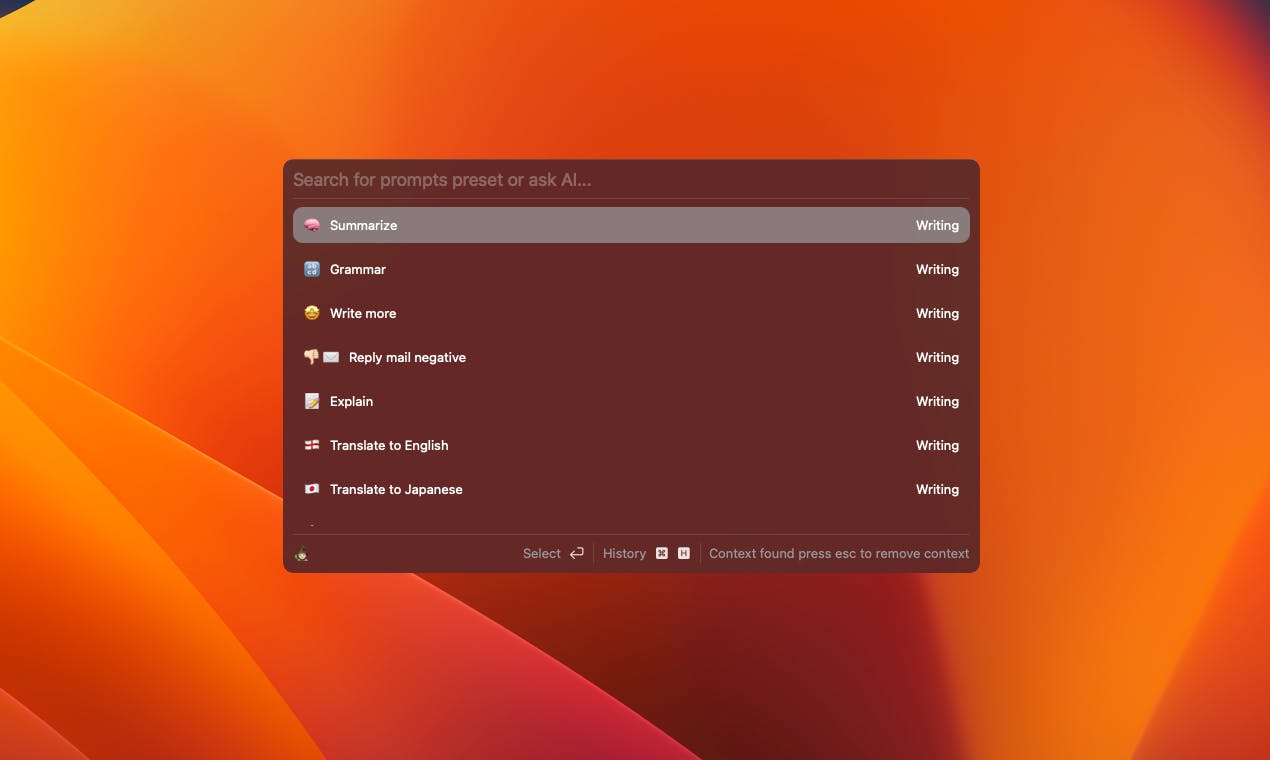Viewport: 1270px width, 760px height.
Task: Choose Translate to English preset
Action: point(631,445)
